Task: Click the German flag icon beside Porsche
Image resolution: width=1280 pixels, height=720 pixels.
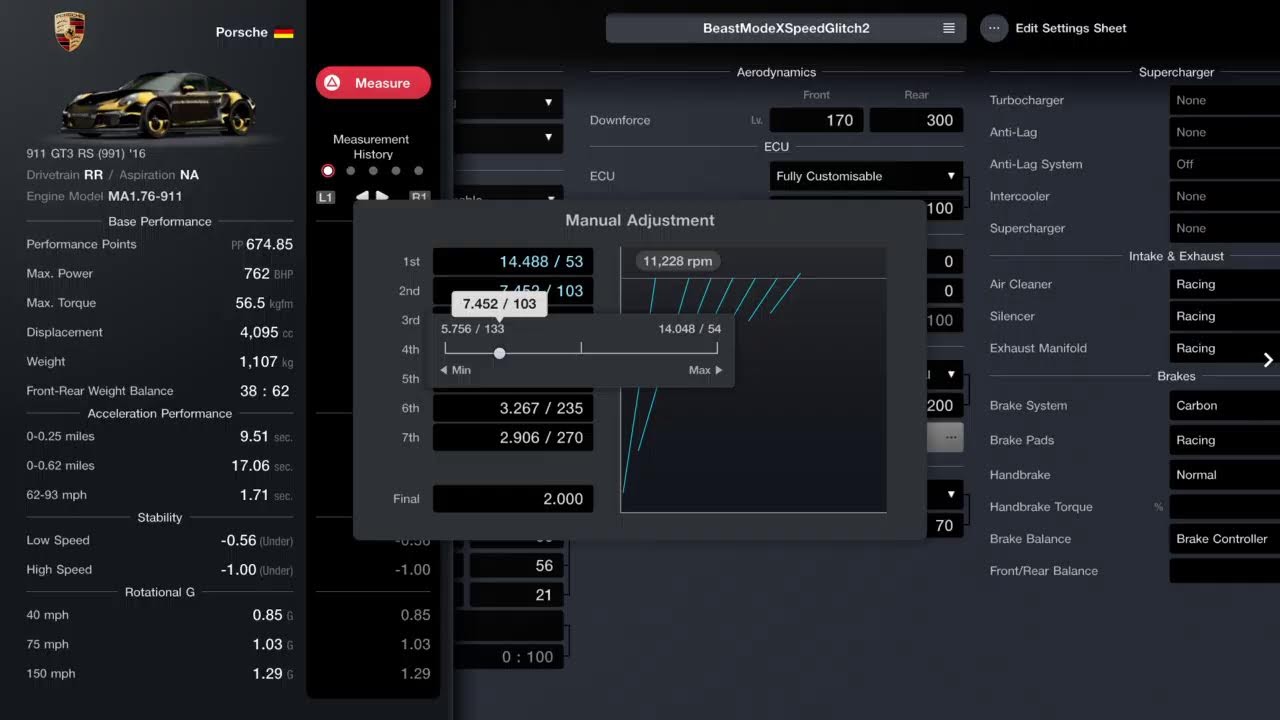Action: pos(284,32)
